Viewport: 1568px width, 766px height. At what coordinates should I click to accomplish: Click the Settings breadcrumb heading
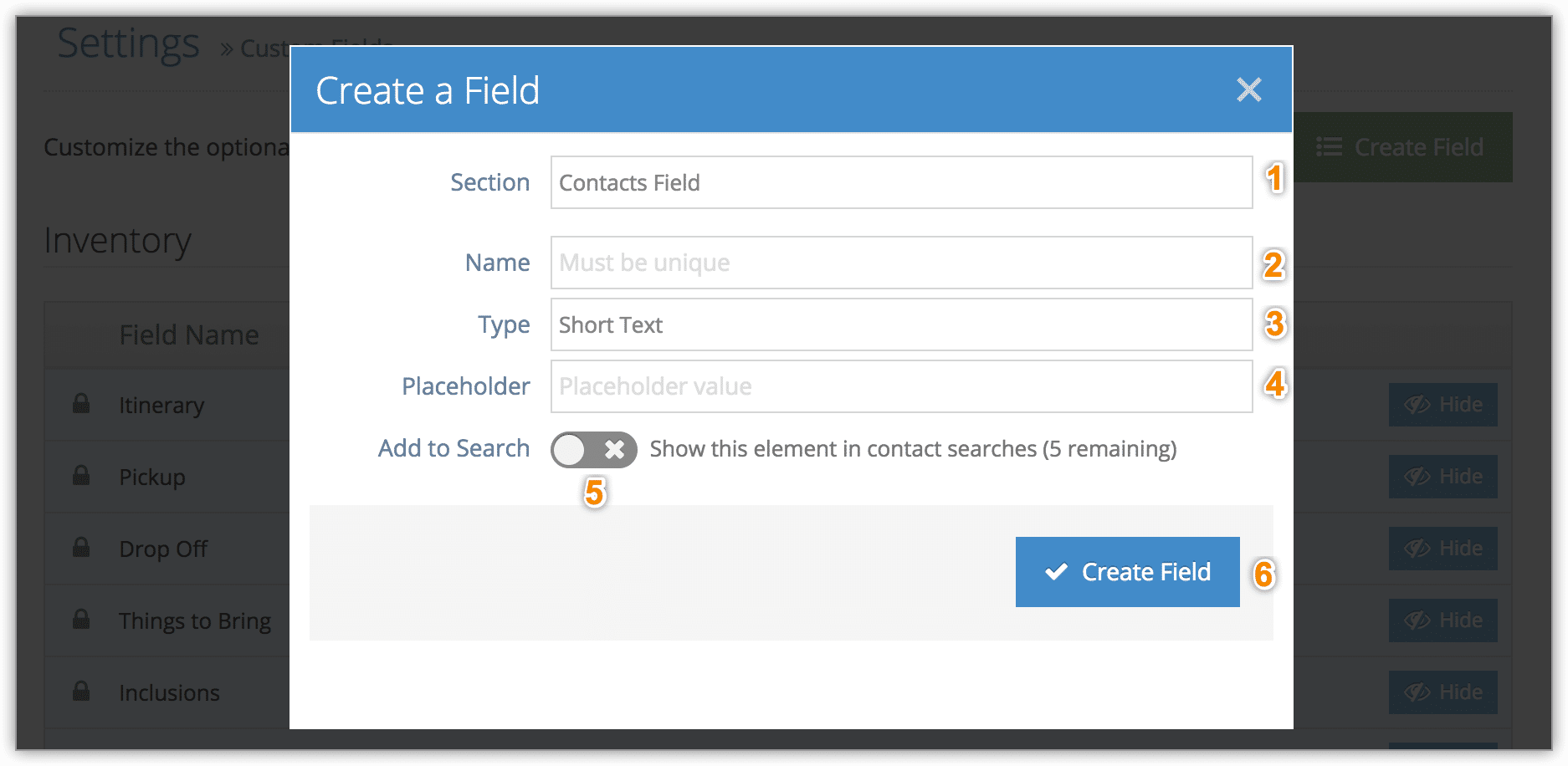pyautogui.click(x=128, y=43)
